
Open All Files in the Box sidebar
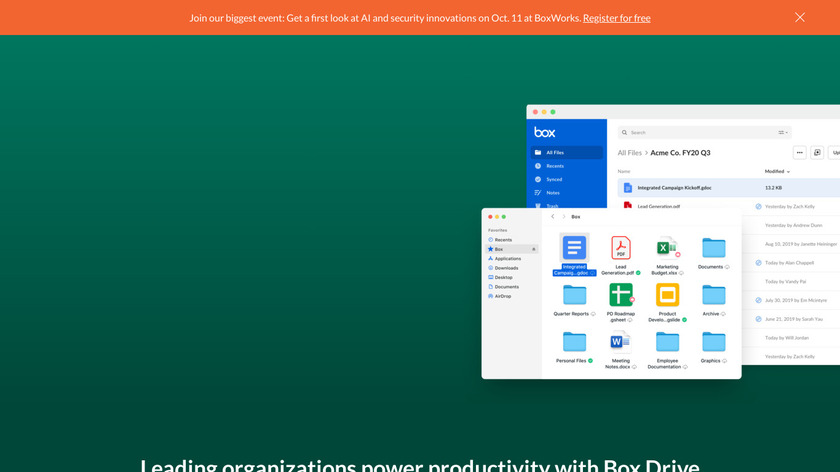pos(567,153)
